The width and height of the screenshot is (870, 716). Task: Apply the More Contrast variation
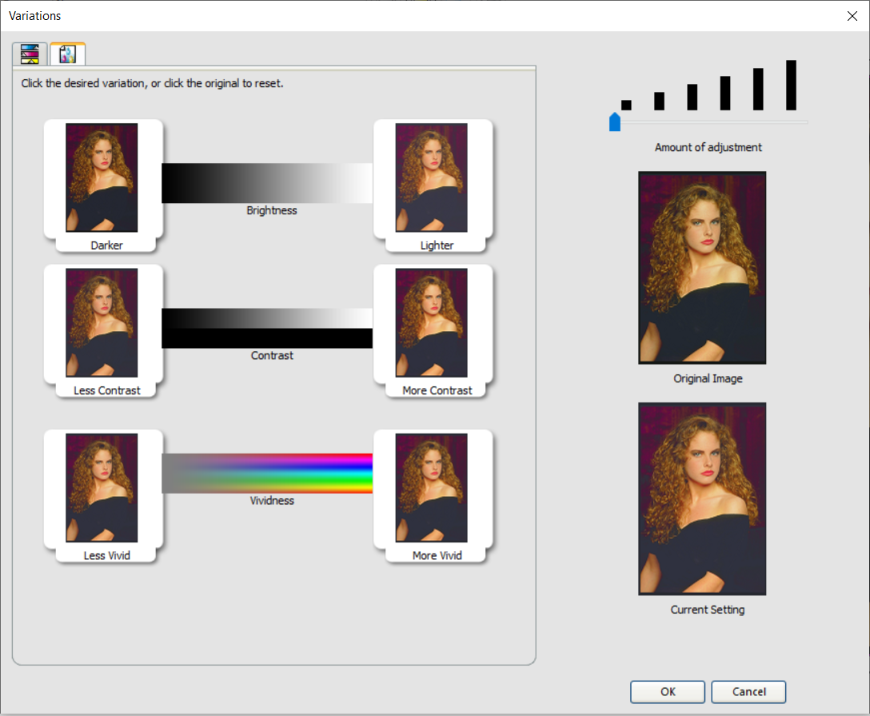point(431,322)
